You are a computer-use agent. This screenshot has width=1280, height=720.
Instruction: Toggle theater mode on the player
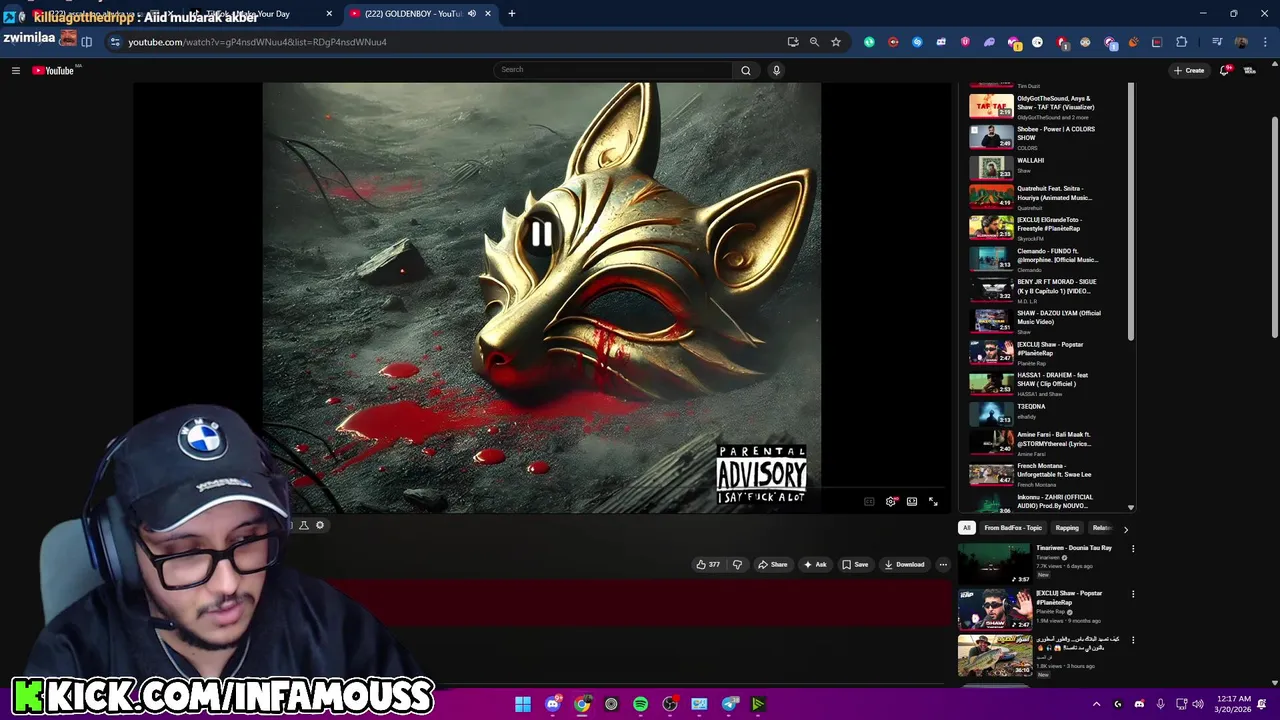(x=912, y=502)
